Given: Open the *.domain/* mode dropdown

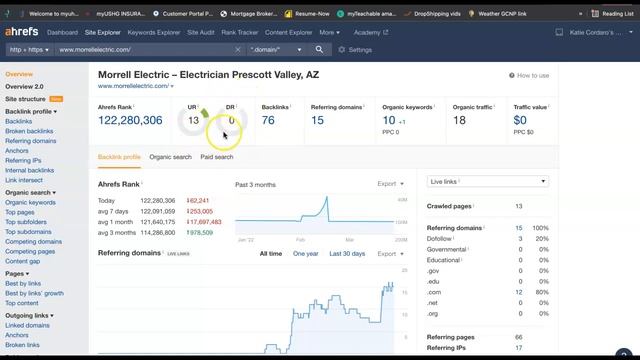Looking at the screenshot, I should (276, 49).
